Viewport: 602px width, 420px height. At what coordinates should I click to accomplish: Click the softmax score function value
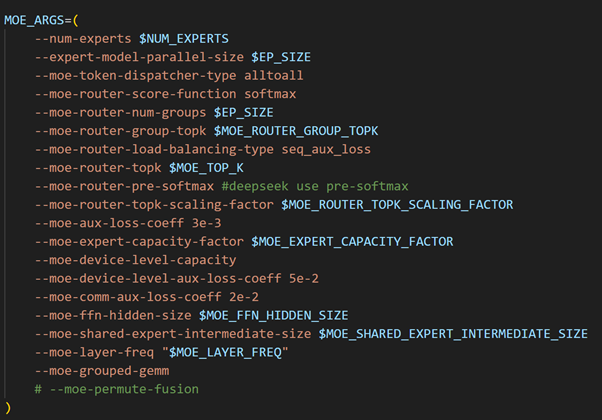(x=270, y=94)
